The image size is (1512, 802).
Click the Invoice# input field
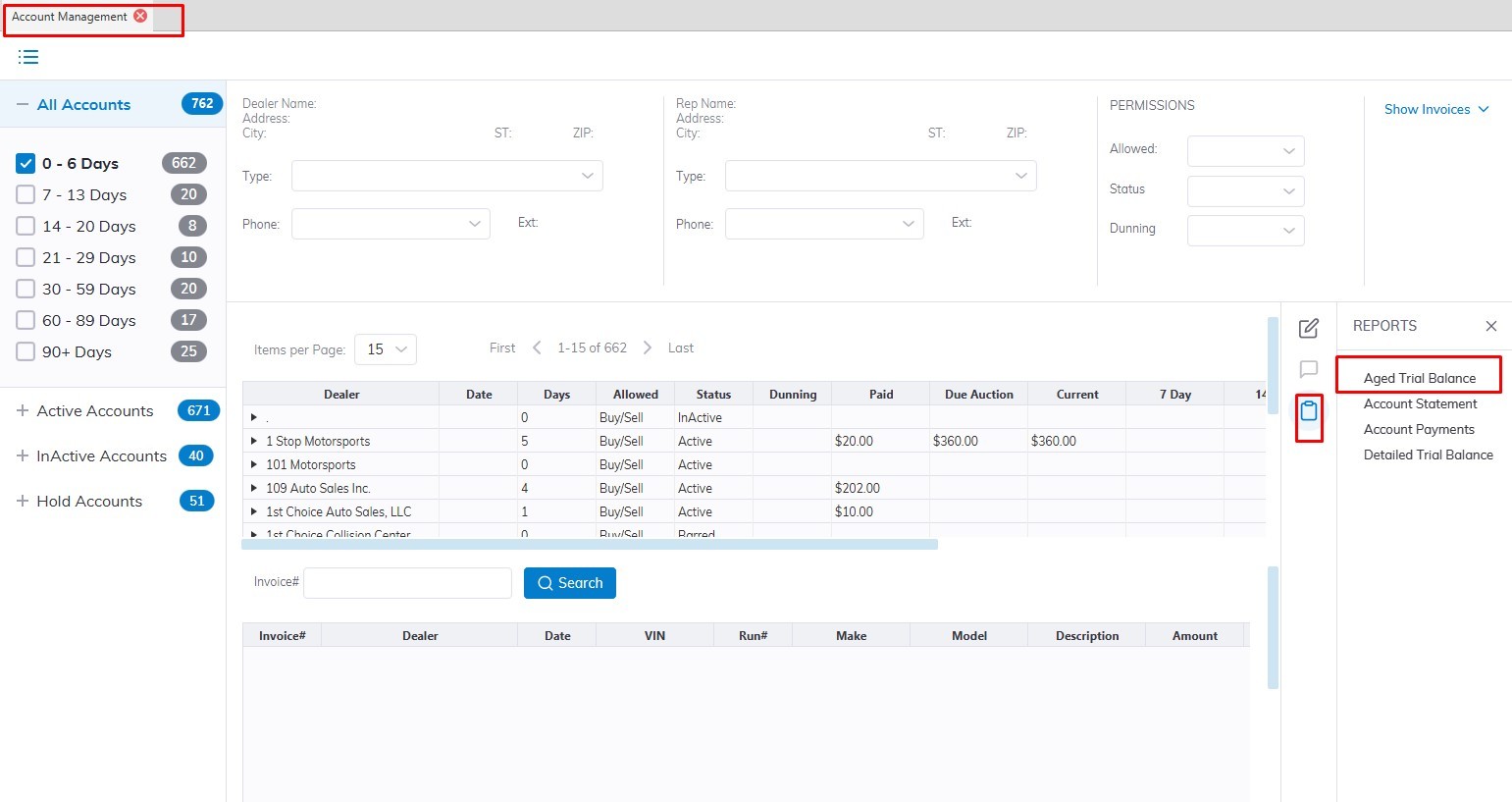pyautogui.click(x=407, y=583)
